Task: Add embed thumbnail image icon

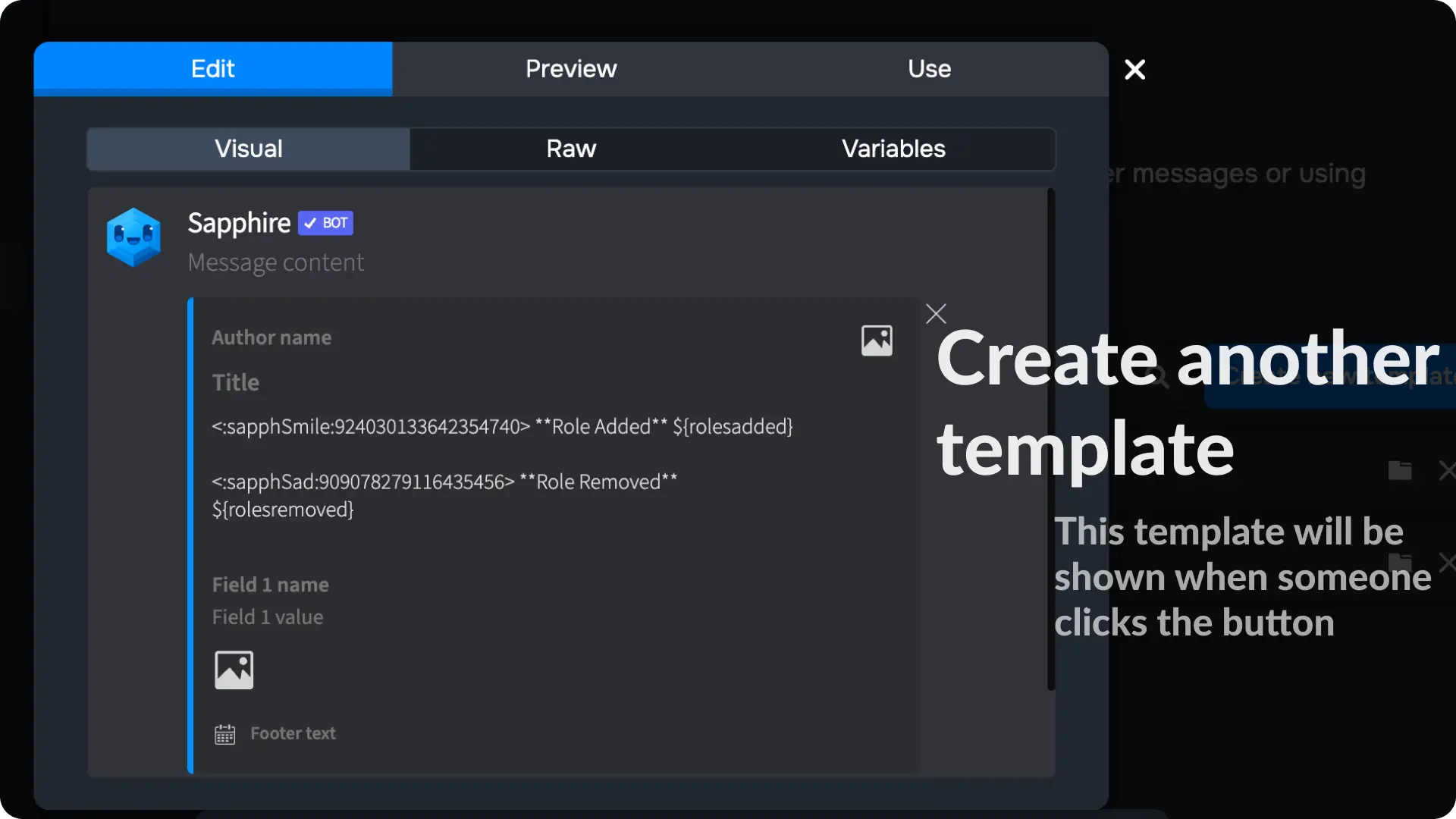Action: 877,340
